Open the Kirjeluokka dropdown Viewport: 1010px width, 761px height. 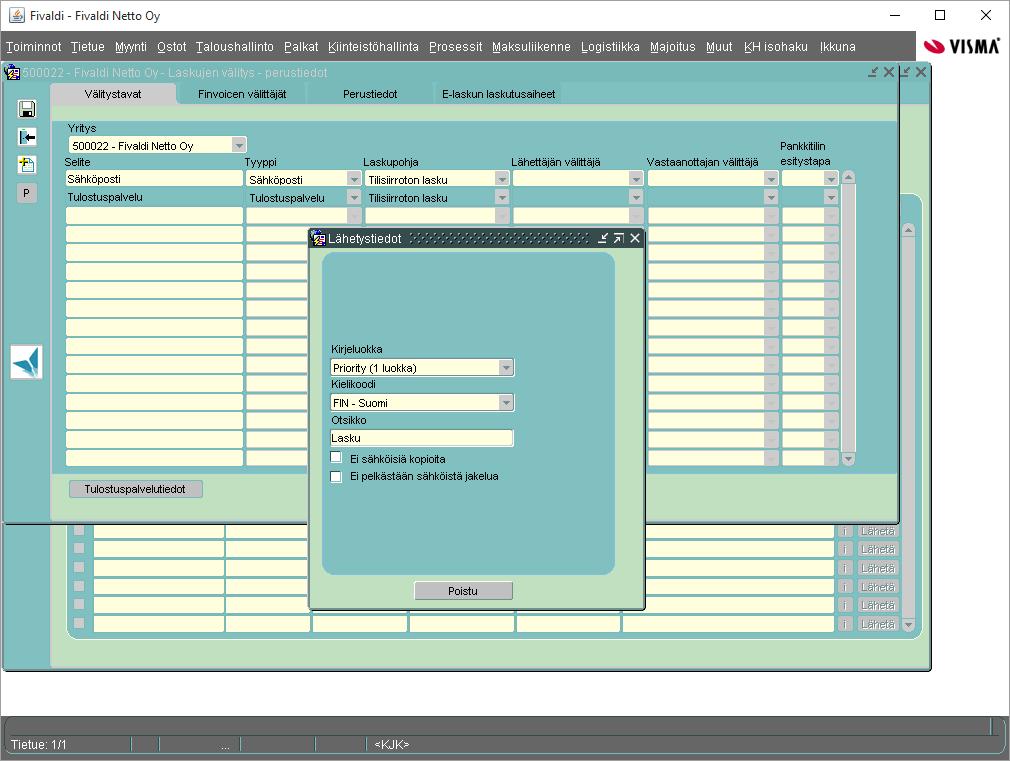(506, 367)
